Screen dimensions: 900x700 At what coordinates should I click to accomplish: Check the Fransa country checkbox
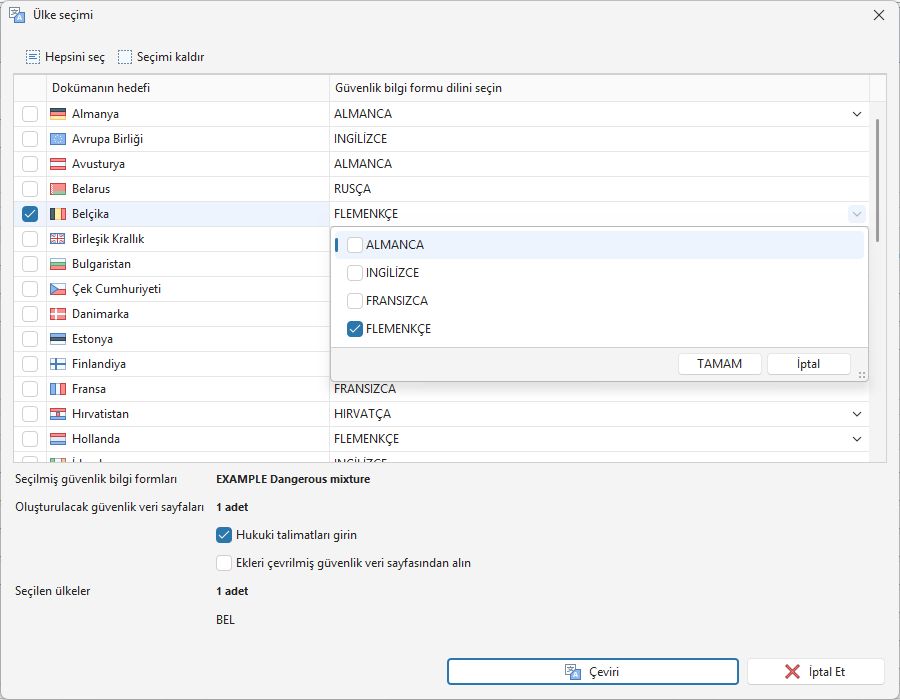point(30,389)
